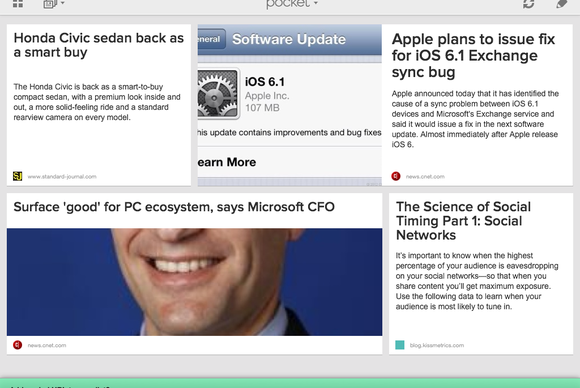Click the cnet favicon on the Apple article

(396, 176)
